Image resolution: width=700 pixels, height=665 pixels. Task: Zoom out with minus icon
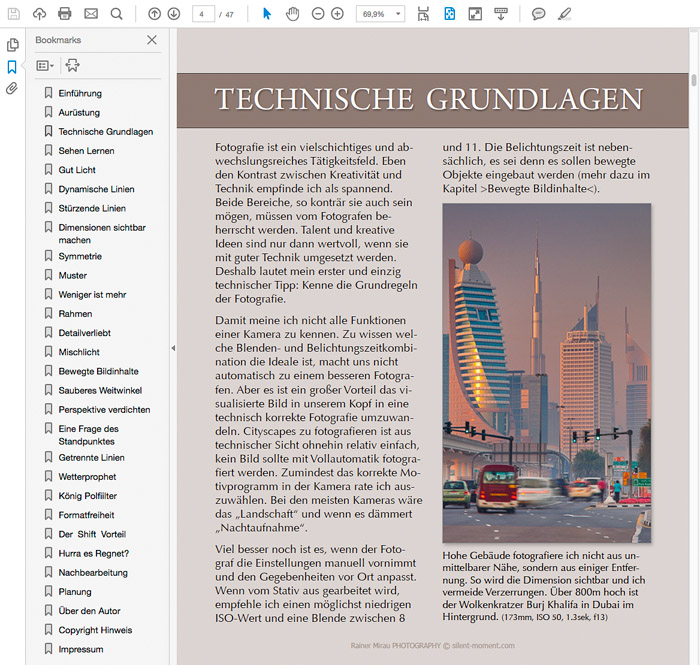click(318, 14)
